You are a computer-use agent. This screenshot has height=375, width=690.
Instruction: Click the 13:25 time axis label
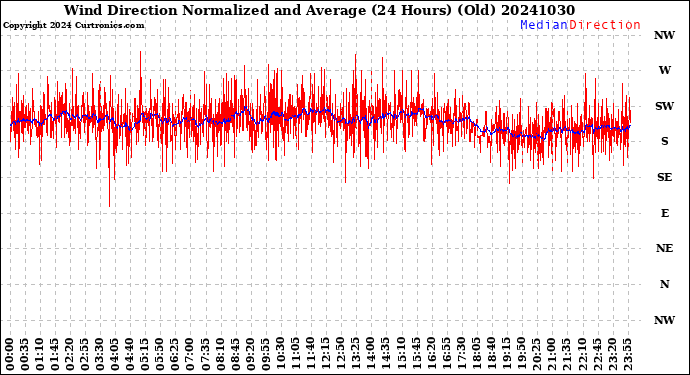355,355
